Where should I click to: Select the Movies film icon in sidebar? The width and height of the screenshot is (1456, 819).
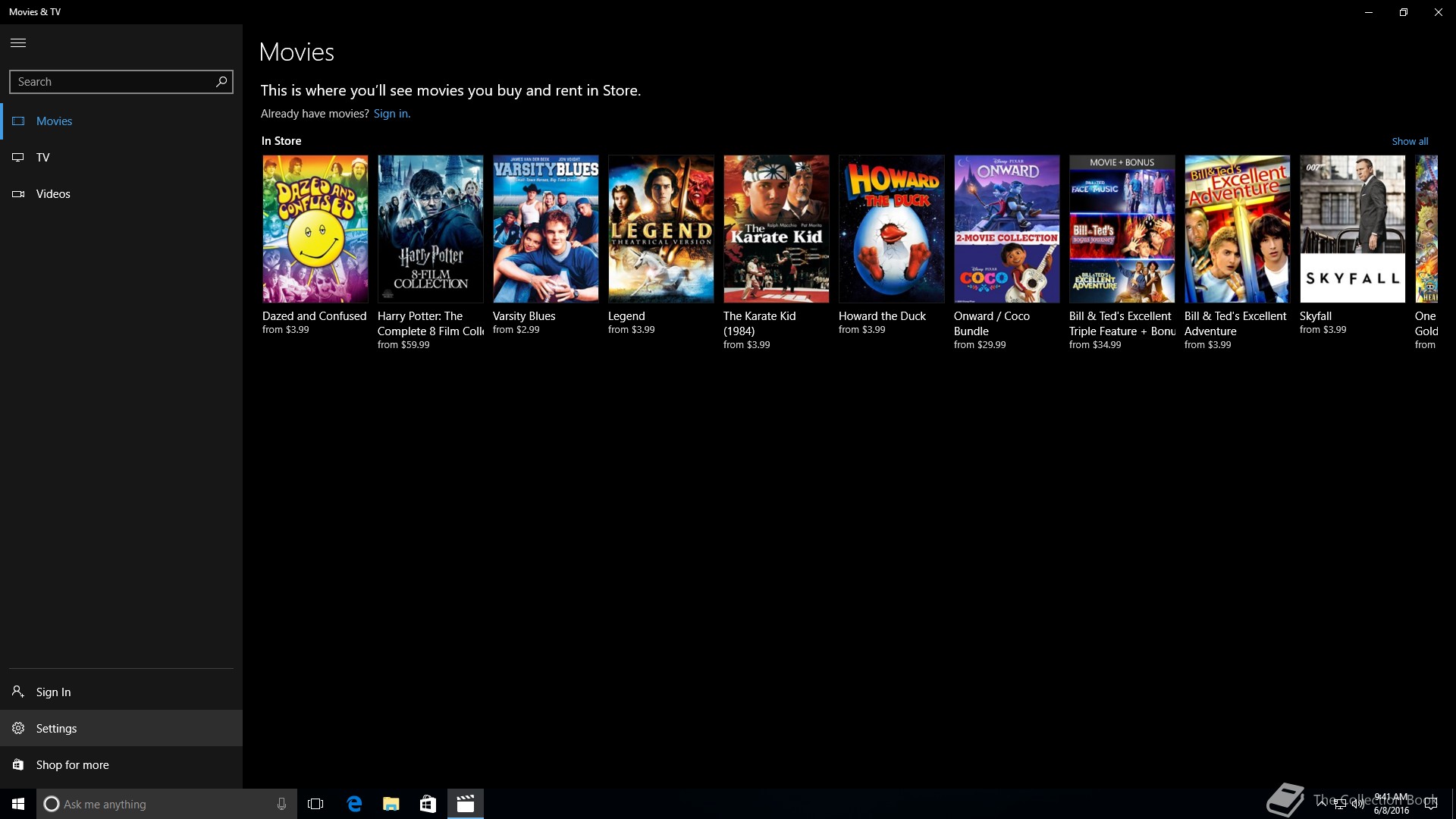[x=18, y=121]
